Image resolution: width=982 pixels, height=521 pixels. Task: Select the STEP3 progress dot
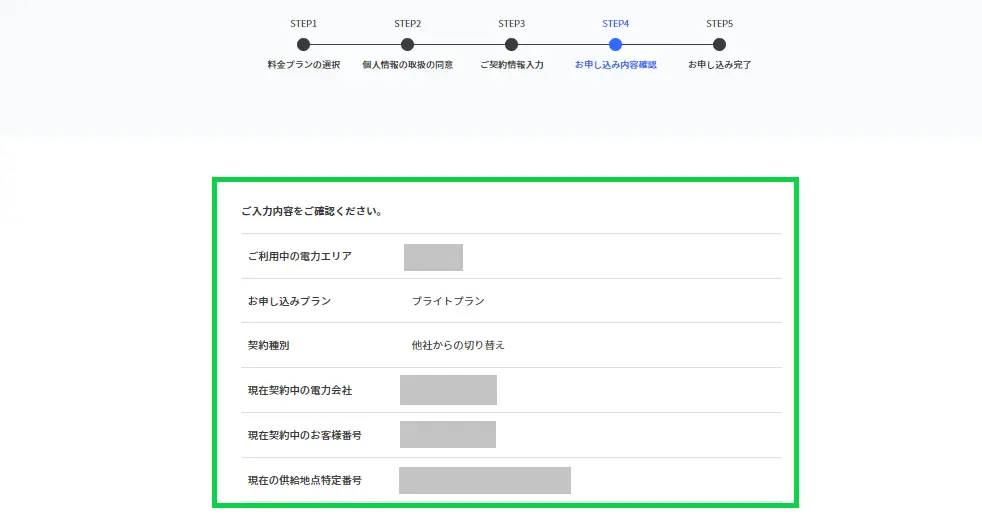click(511, 44)
